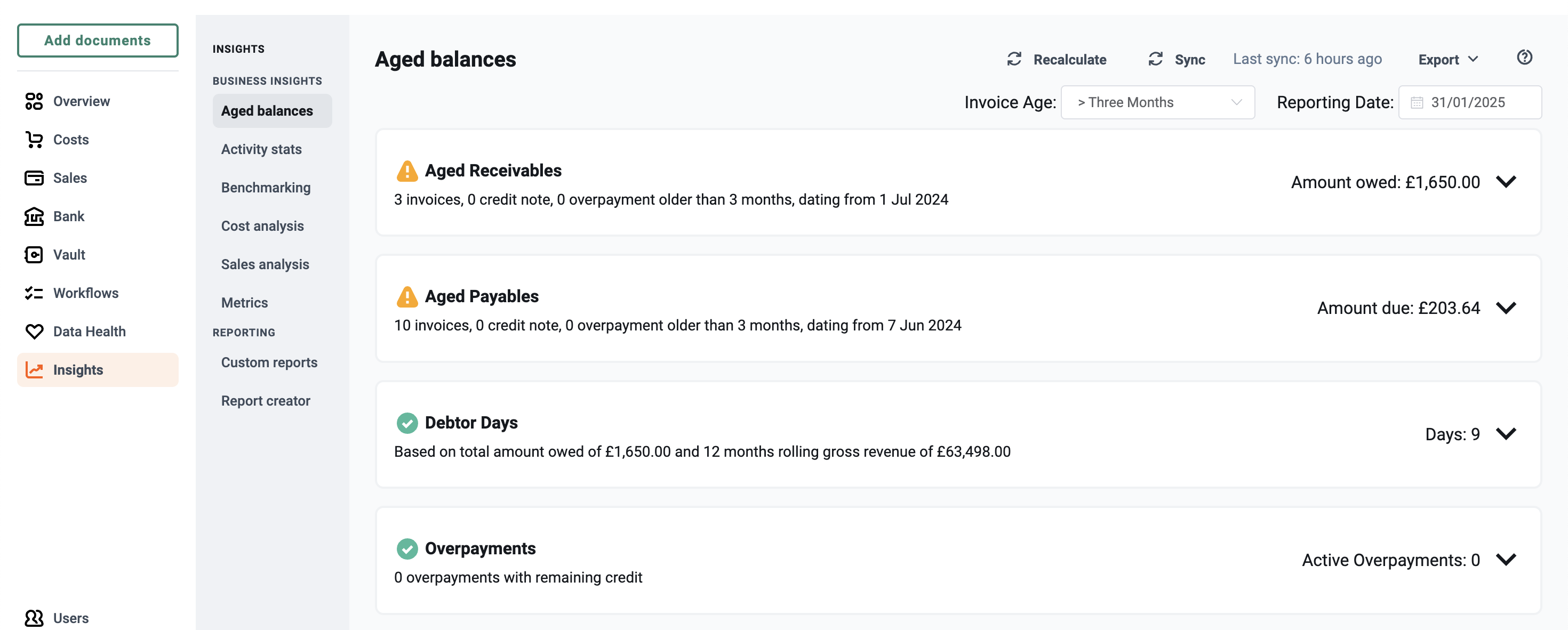Click the Recalculate refresh icon
The image size is (1568, 630).
tap(1014, 59)
